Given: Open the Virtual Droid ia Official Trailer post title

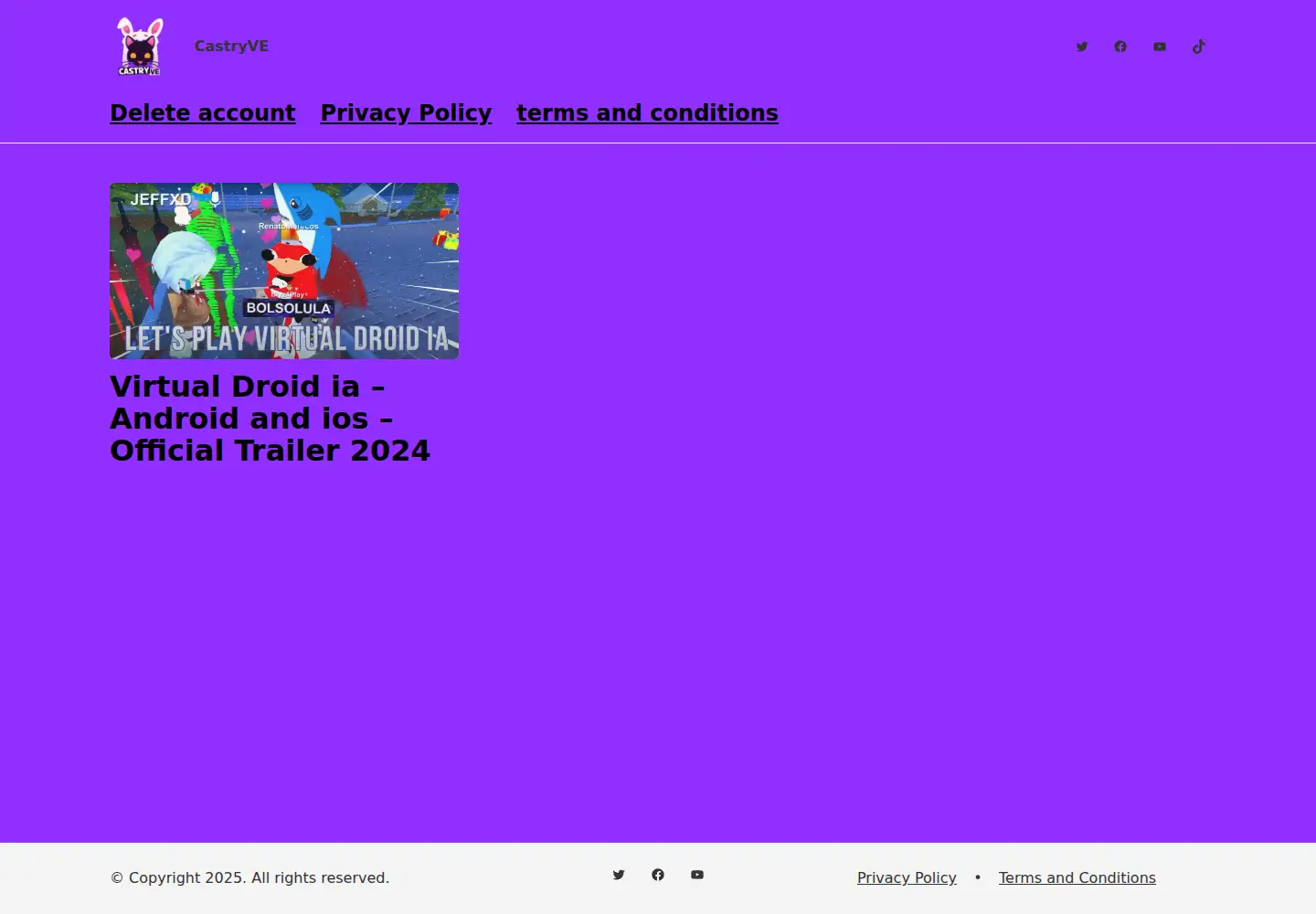Looking at the screenshot, I should (x=270, y=419).
